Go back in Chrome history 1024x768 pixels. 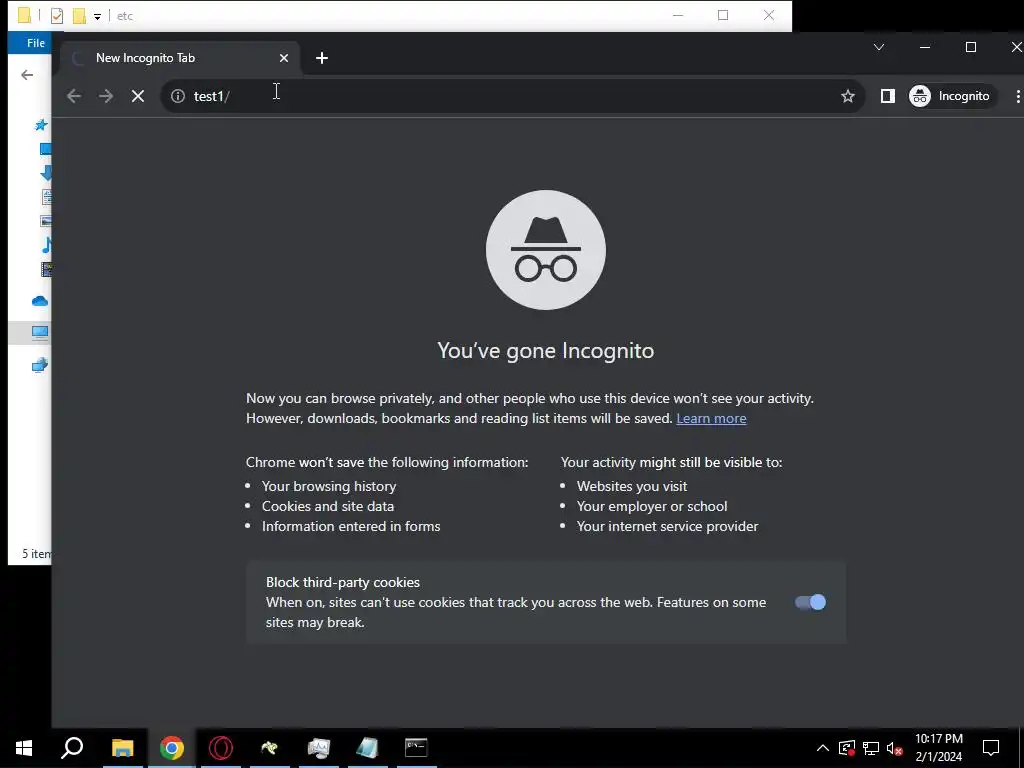pyautogui.click(x=74, y=96)
